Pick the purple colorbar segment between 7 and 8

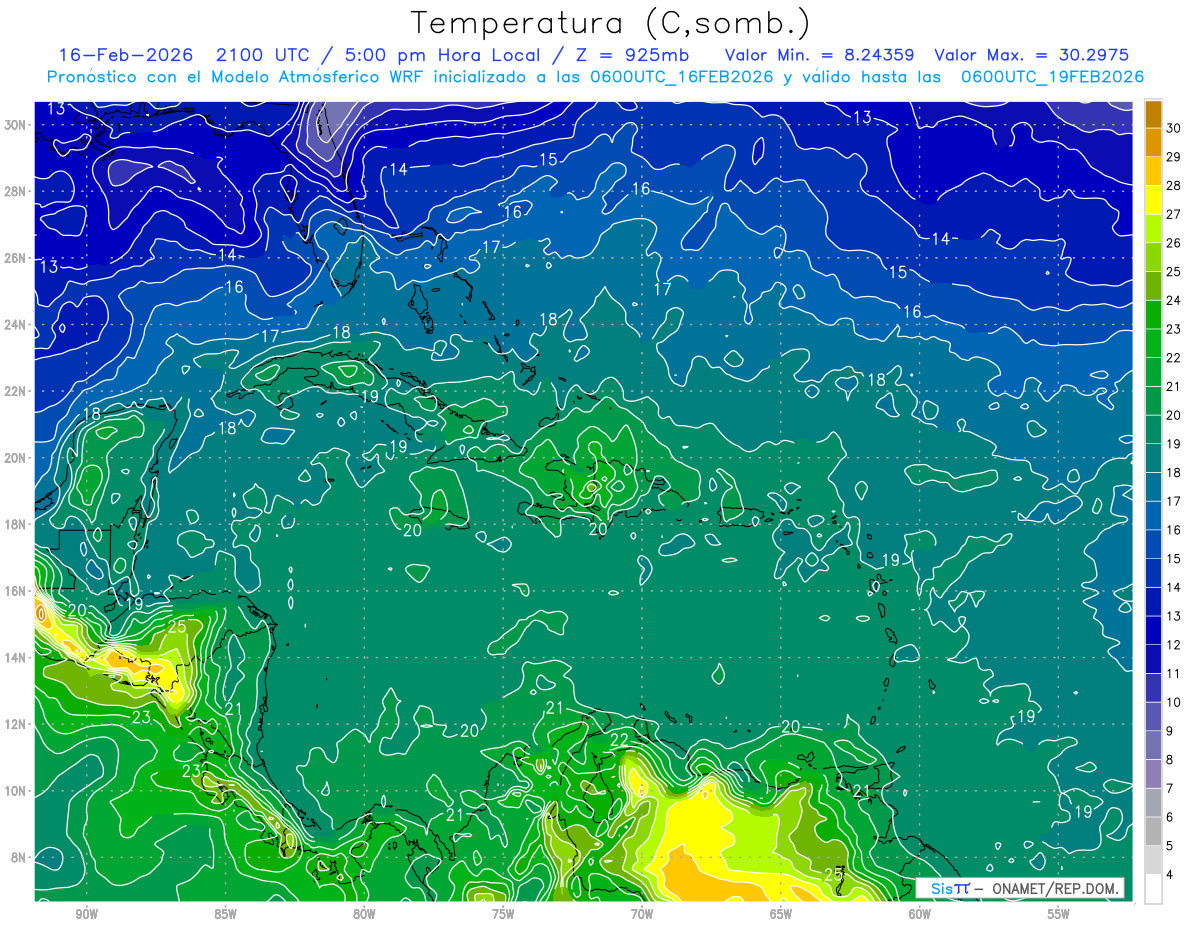1154,774
